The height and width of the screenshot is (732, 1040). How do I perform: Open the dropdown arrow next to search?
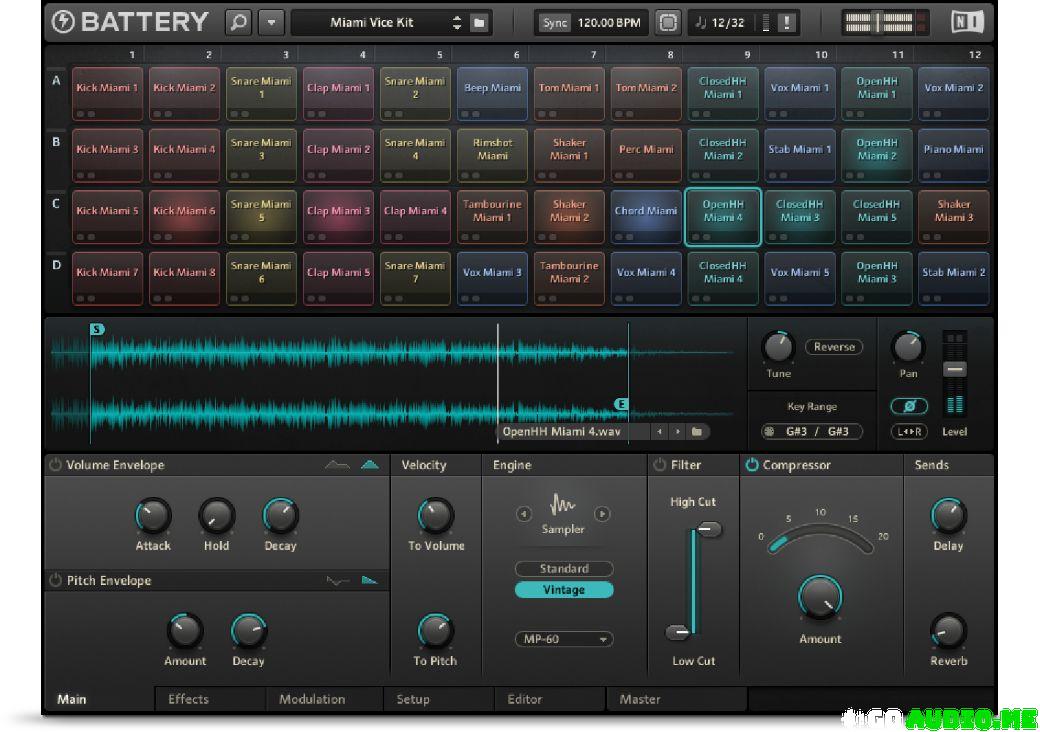[271, 23]
